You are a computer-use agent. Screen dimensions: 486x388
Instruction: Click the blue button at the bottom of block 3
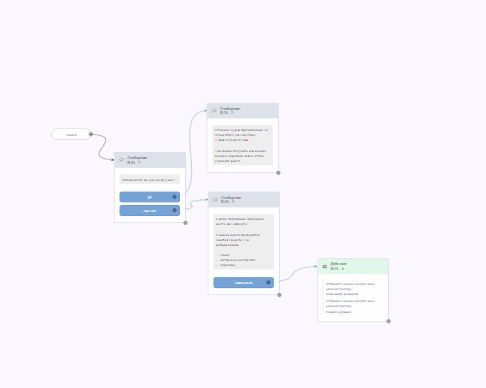(244, 283)
